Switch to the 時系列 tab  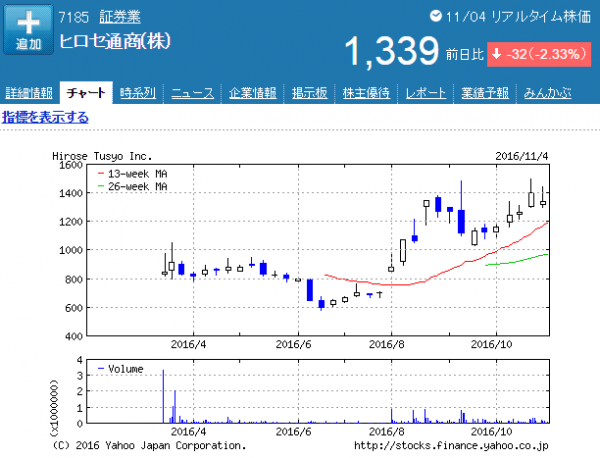click(x=138, y=93)
